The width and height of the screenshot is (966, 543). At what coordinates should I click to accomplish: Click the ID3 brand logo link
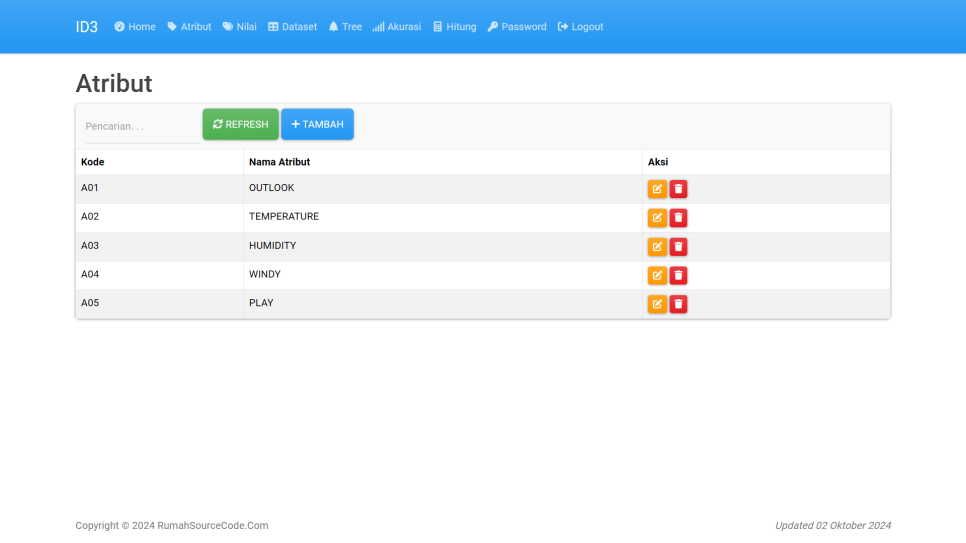coord(87,27)
